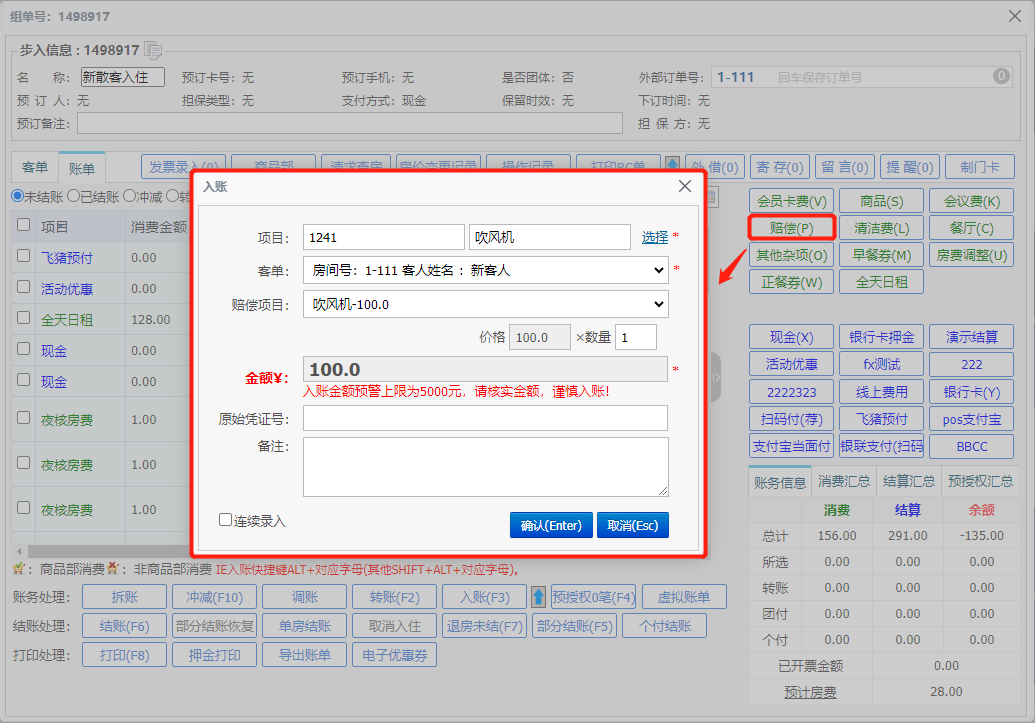The width and height of the screenshot is (1035, 723).
Task: Click the 确认(Enter) button
Action: pos(551,526)
